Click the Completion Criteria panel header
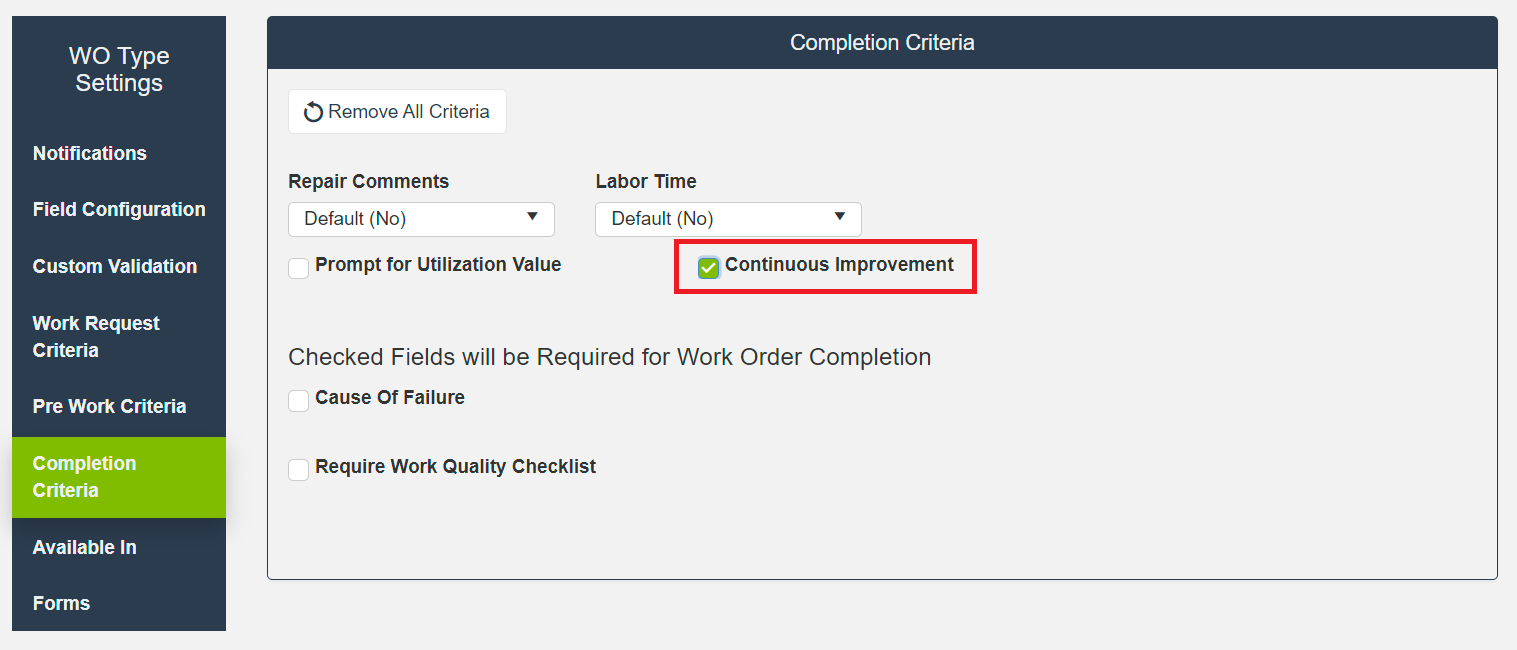This screenshot has width=1517, height=650. coord(882,43)
